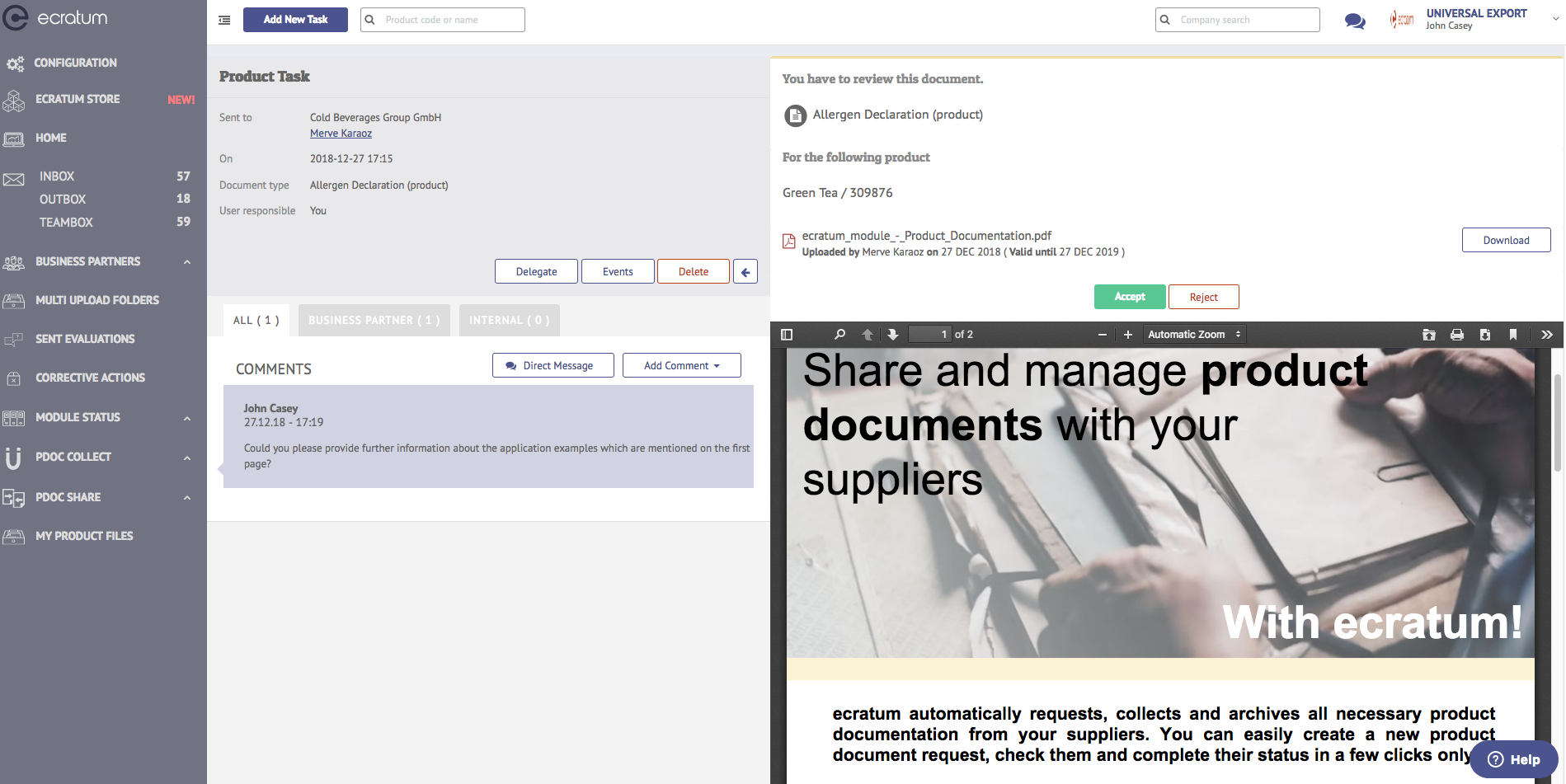The image size is (1566, 784).
Task: Go to next PDF page
Action: coord(893,335)
